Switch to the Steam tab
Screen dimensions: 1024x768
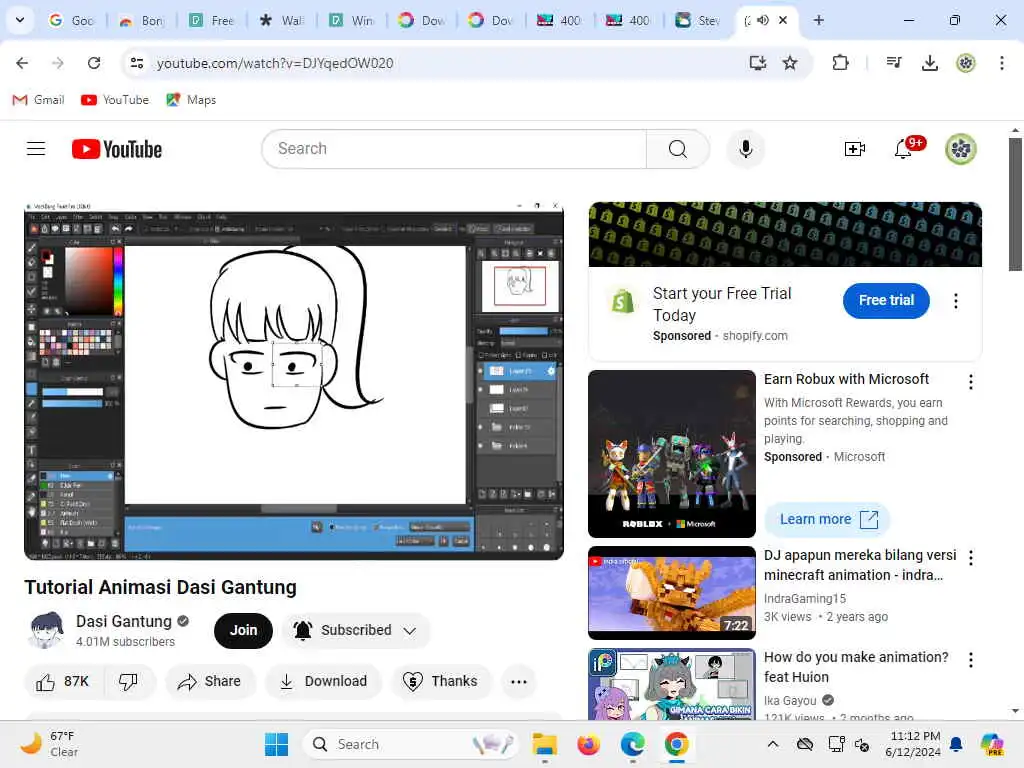coord(698,20)
